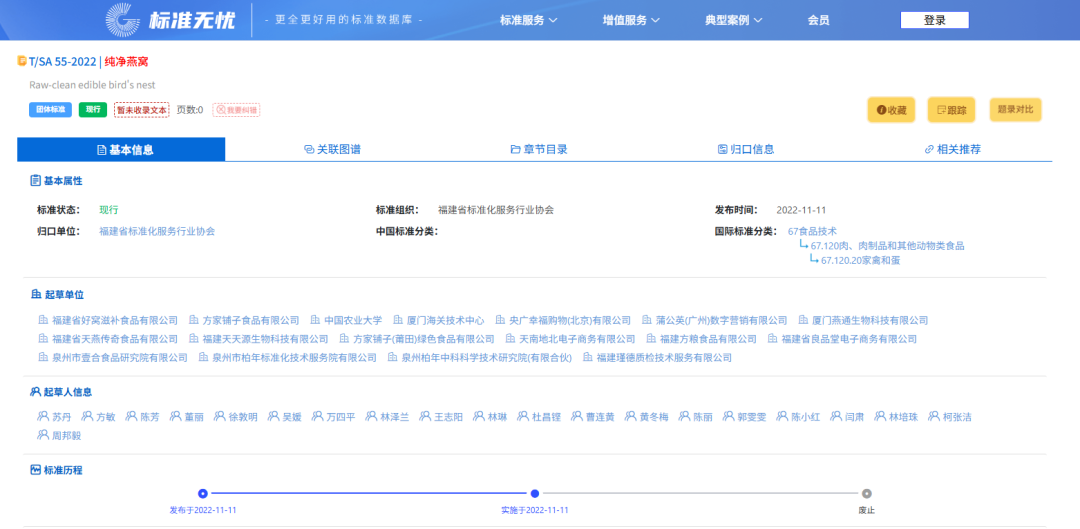Click the building icon before 方家铺子食品有限公司
The width and height of the screenshot is (1080, 529).
click(194, 320)
